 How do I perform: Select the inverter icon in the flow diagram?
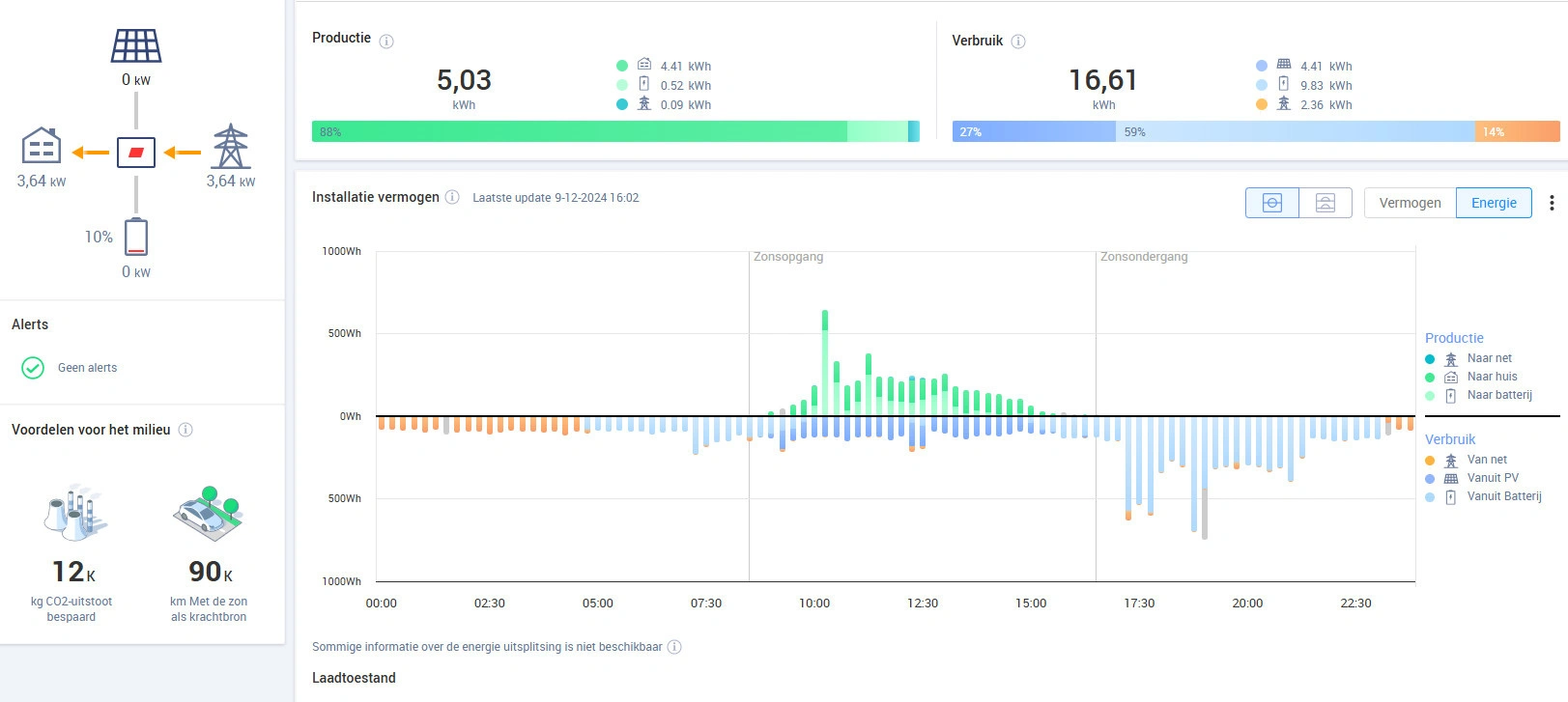coord(136,153)
